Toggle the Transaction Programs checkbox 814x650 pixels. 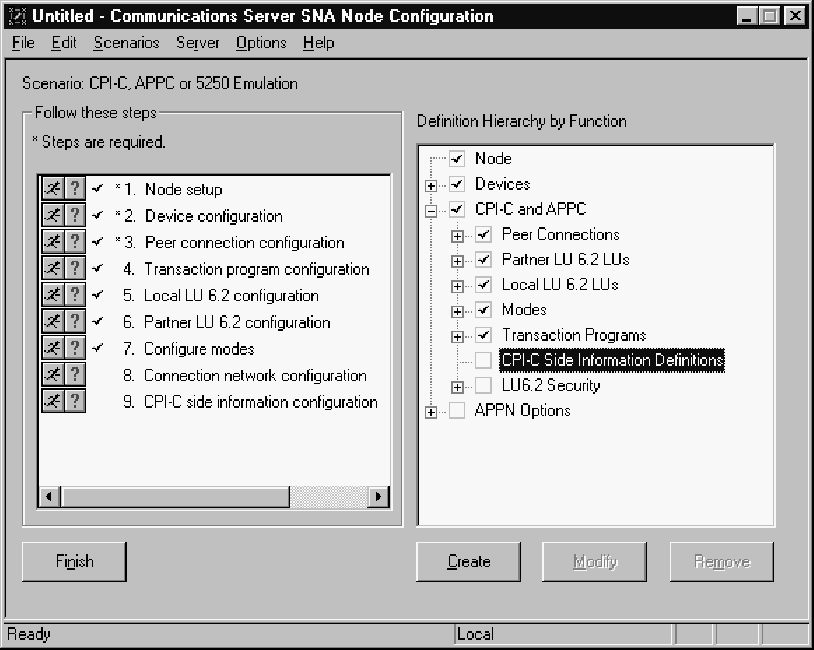[x=483, y=335]
